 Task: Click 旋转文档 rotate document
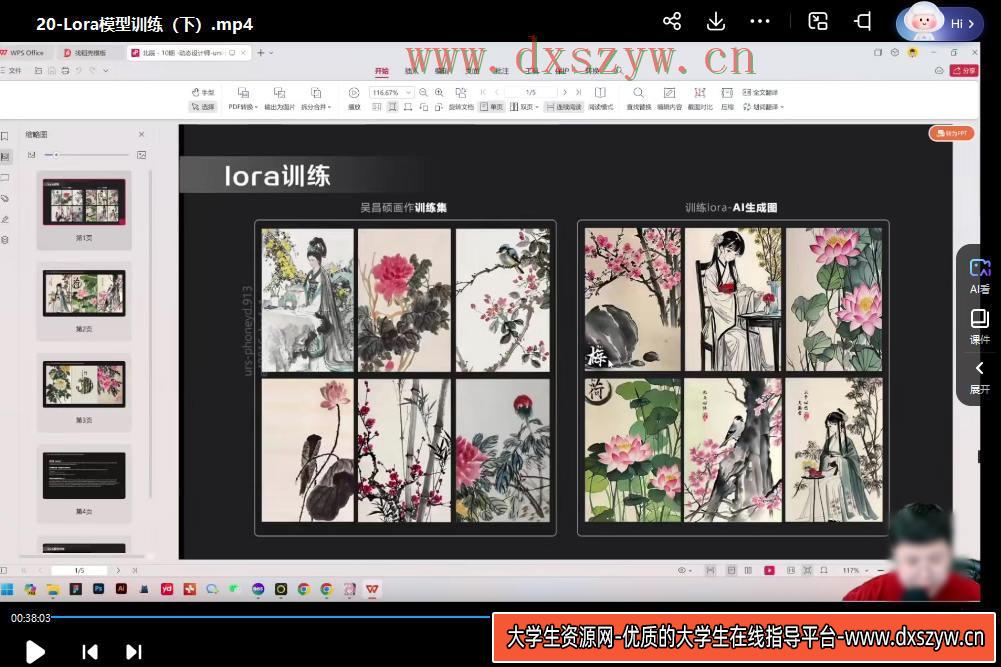click(461, 99)
